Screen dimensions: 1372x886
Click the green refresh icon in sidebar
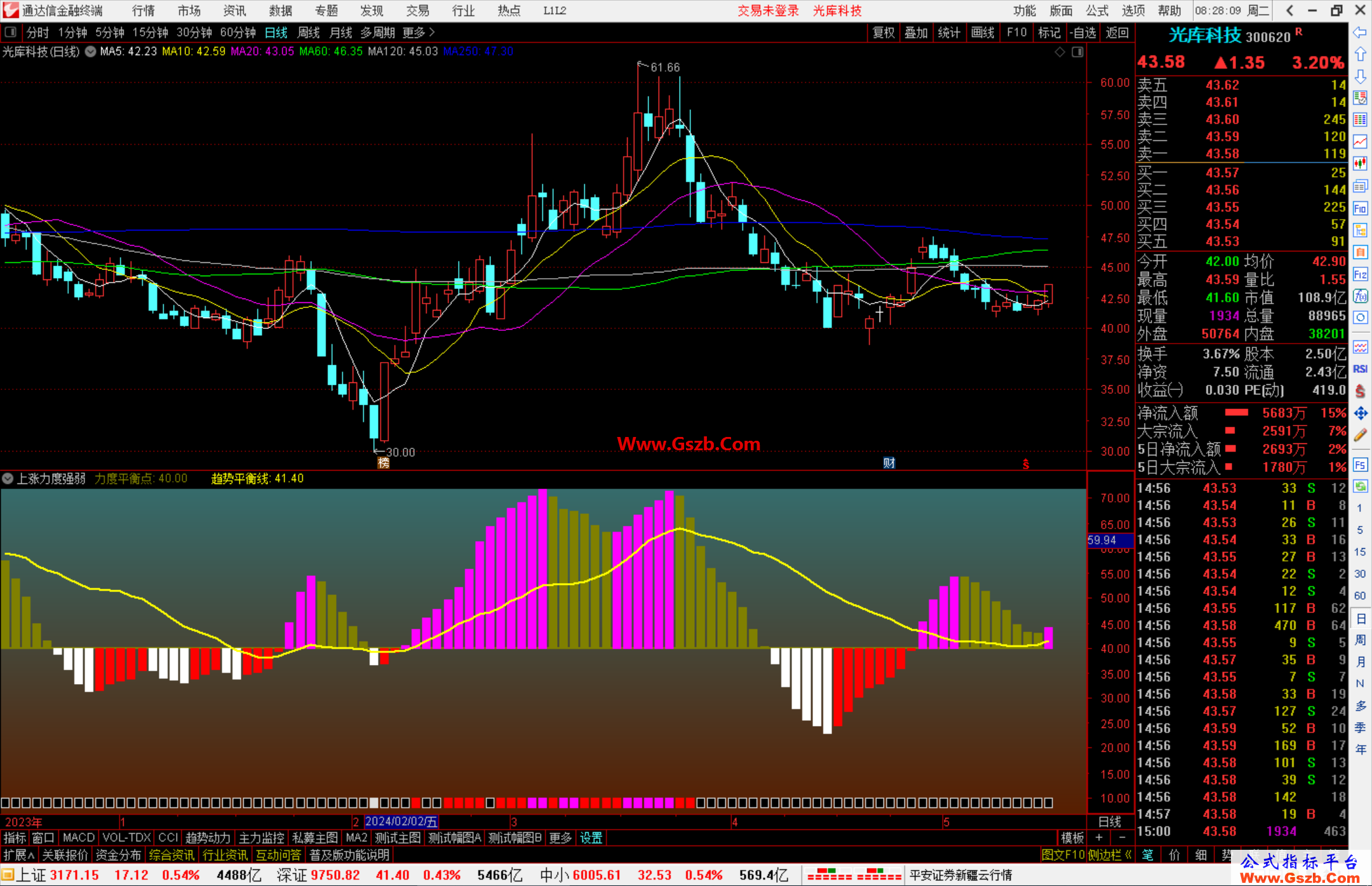click(1360, 487)
